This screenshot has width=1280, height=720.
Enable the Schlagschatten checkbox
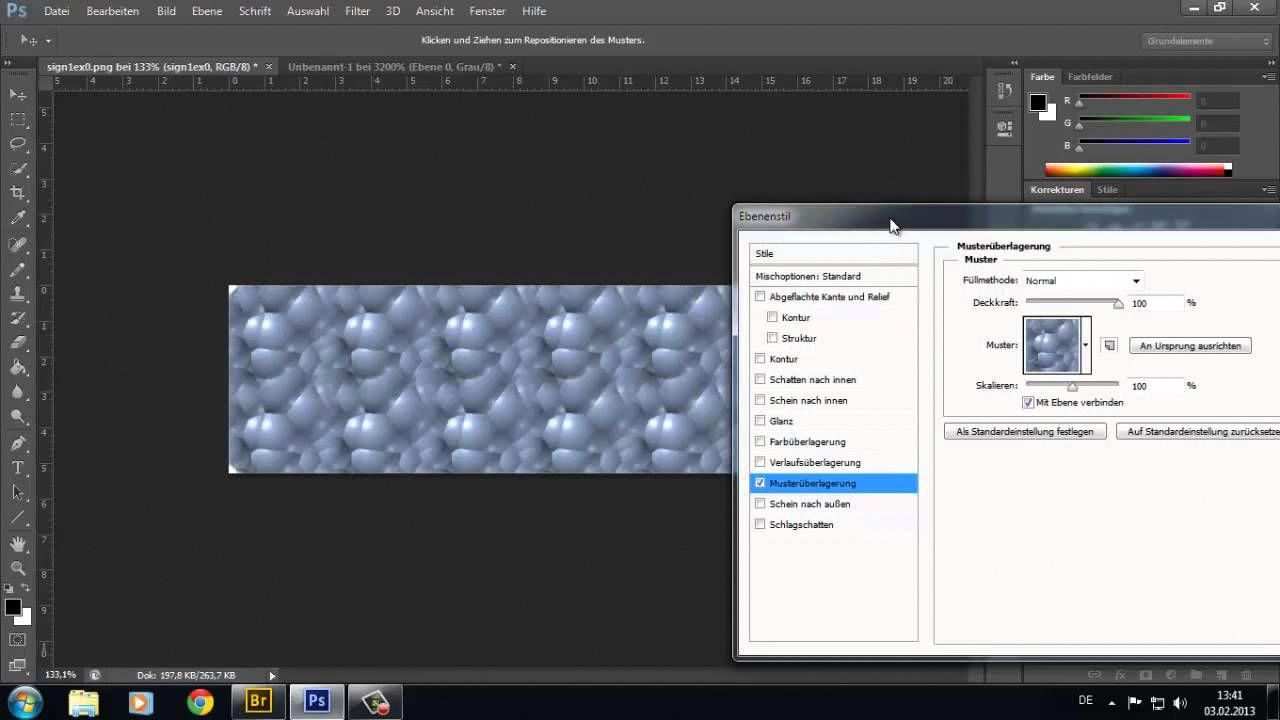pos(760,524)
